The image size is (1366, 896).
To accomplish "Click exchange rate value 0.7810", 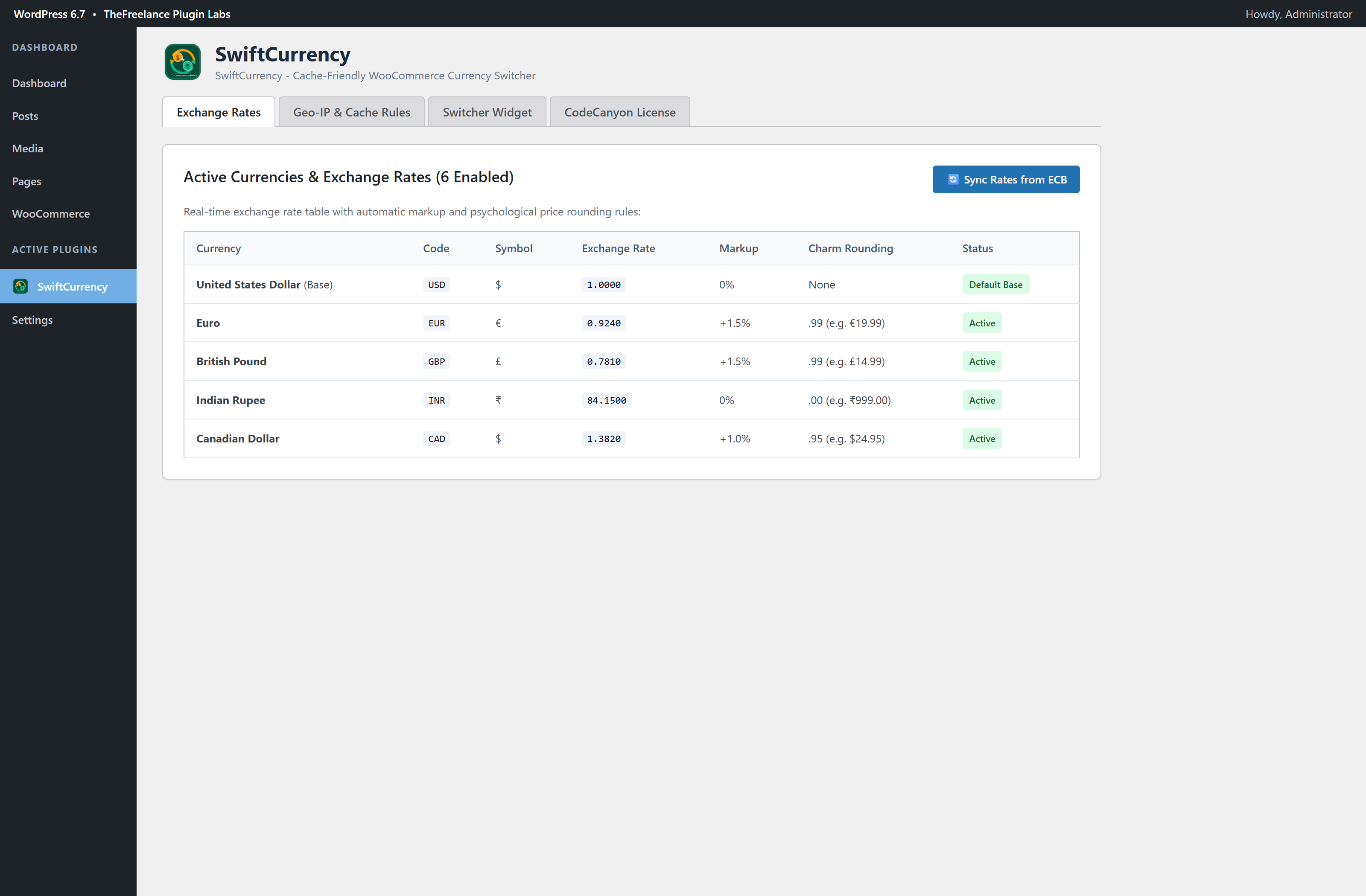I will [604, 361].
